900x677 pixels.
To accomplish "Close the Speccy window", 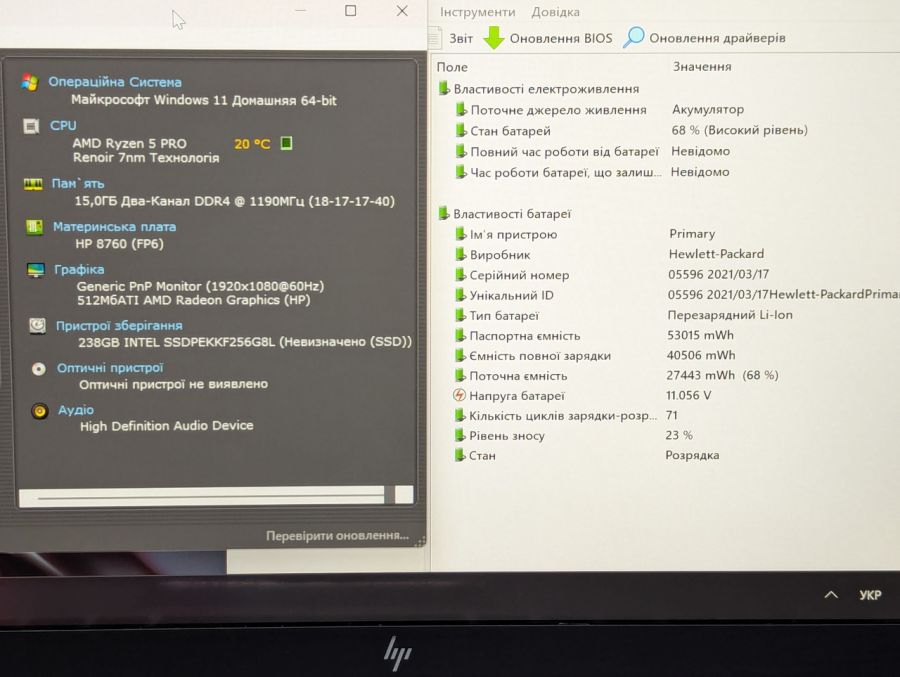I will (x=402, y=11).
